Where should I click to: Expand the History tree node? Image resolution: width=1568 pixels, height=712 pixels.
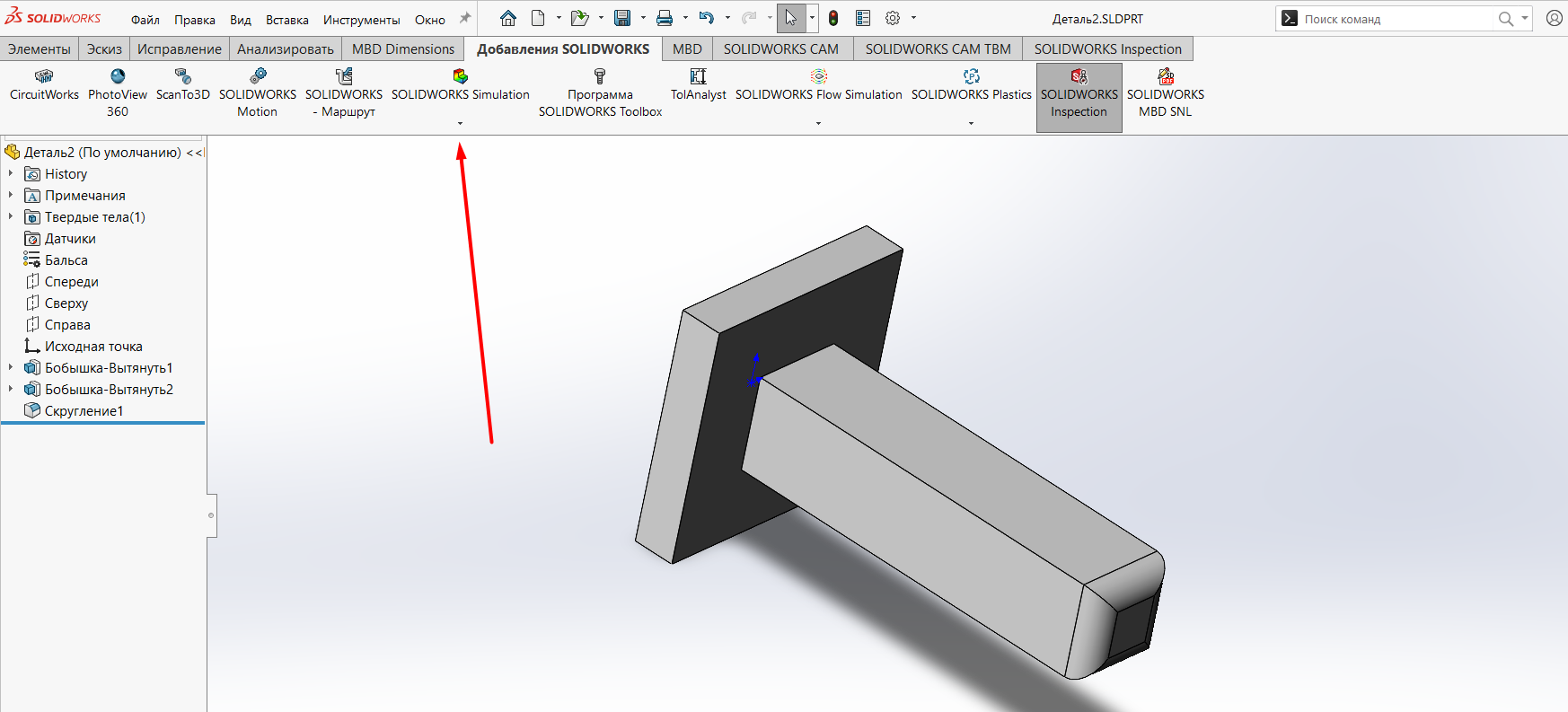pos(11,173)
